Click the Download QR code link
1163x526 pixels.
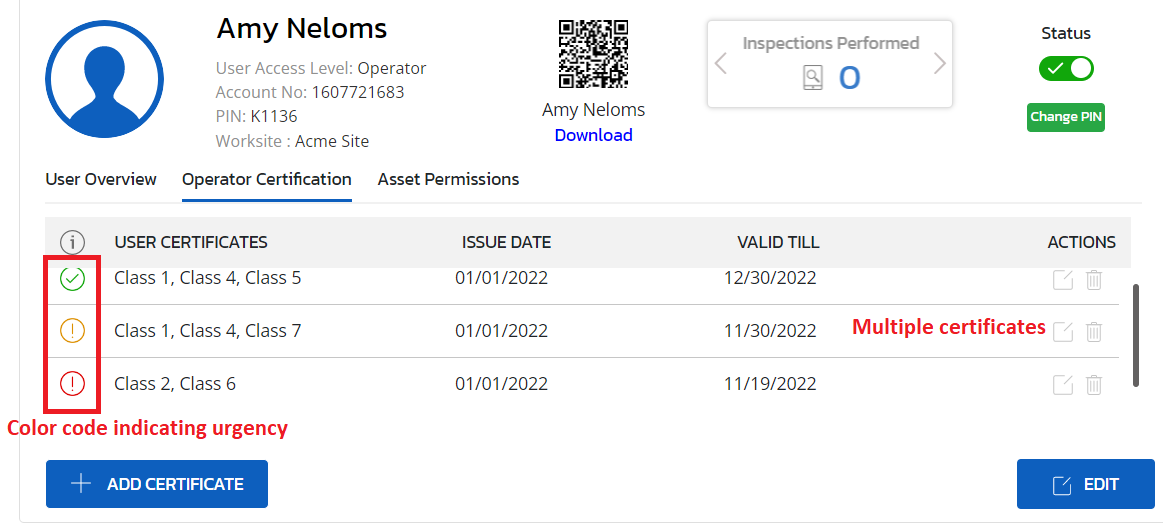tap(593, 135)
